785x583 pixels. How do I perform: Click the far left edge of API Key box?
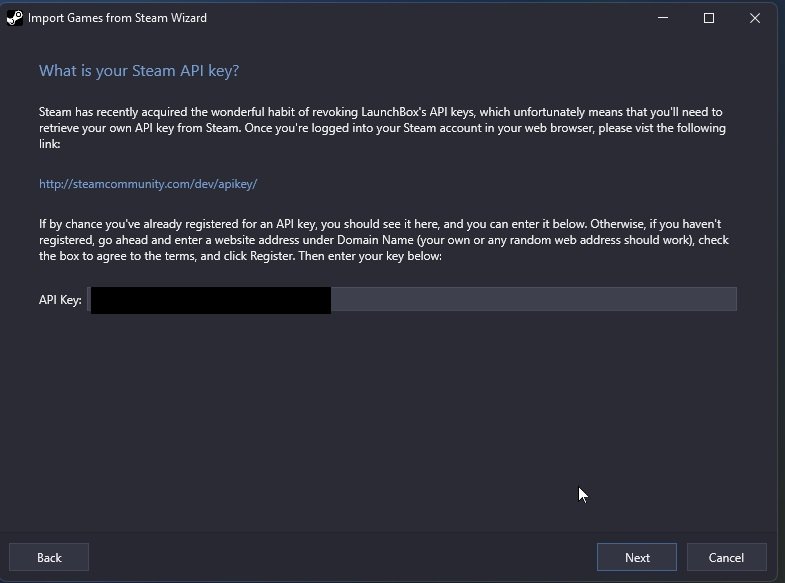pos(89,299)
